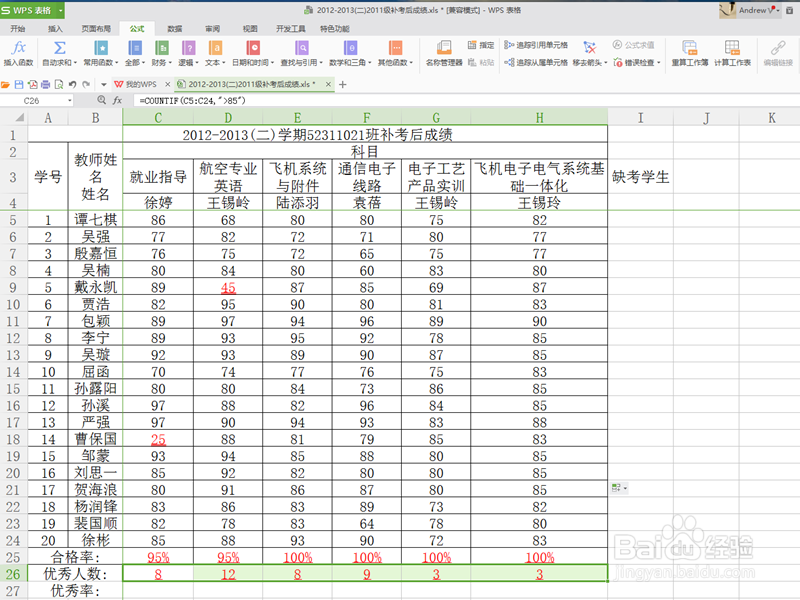Open the Name Manager (名称管理器)
The height and width of the screenshot is (600, 800).
(x=444, y=53)
